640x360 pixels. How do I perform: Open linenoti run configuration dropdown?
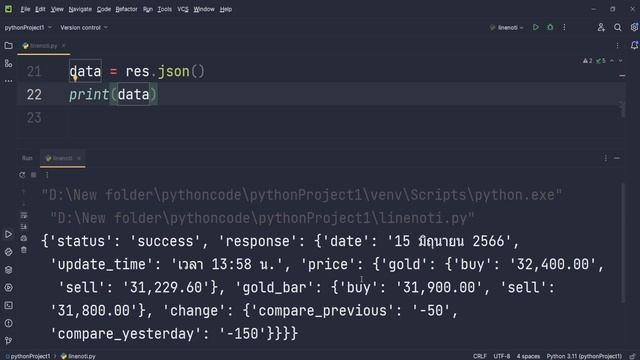pyautogui.click(x=507, y=27)
